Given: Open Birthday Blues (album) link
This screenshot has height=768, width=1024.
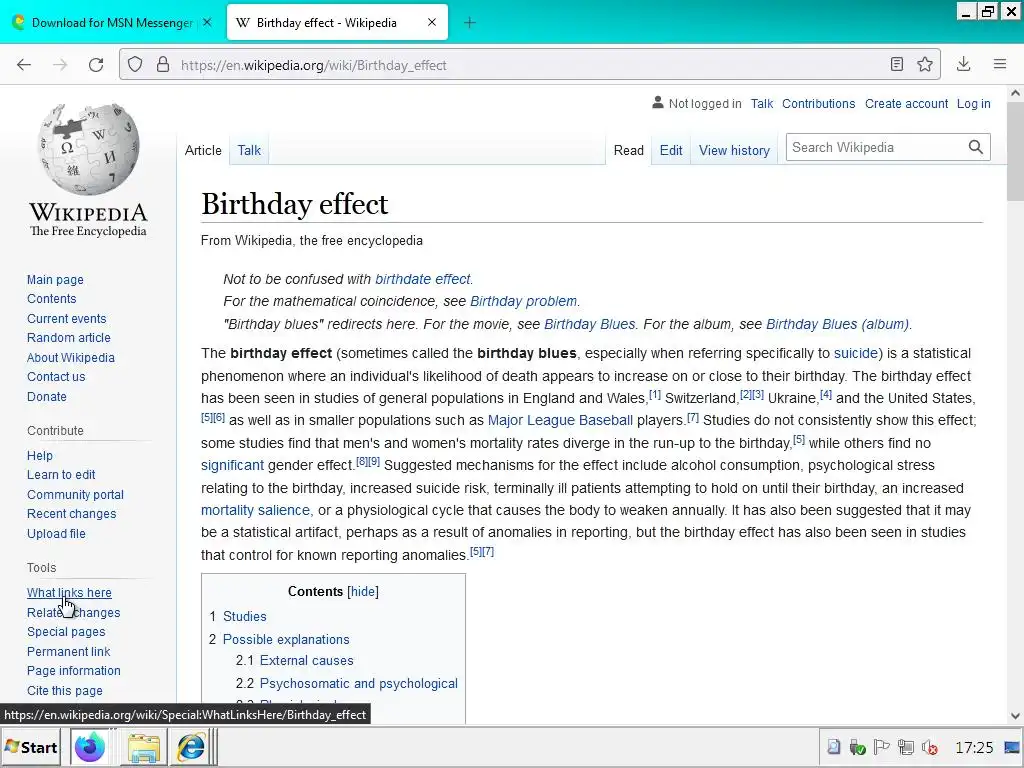Looking at the screenshot, I should click(x=837, y=324).
